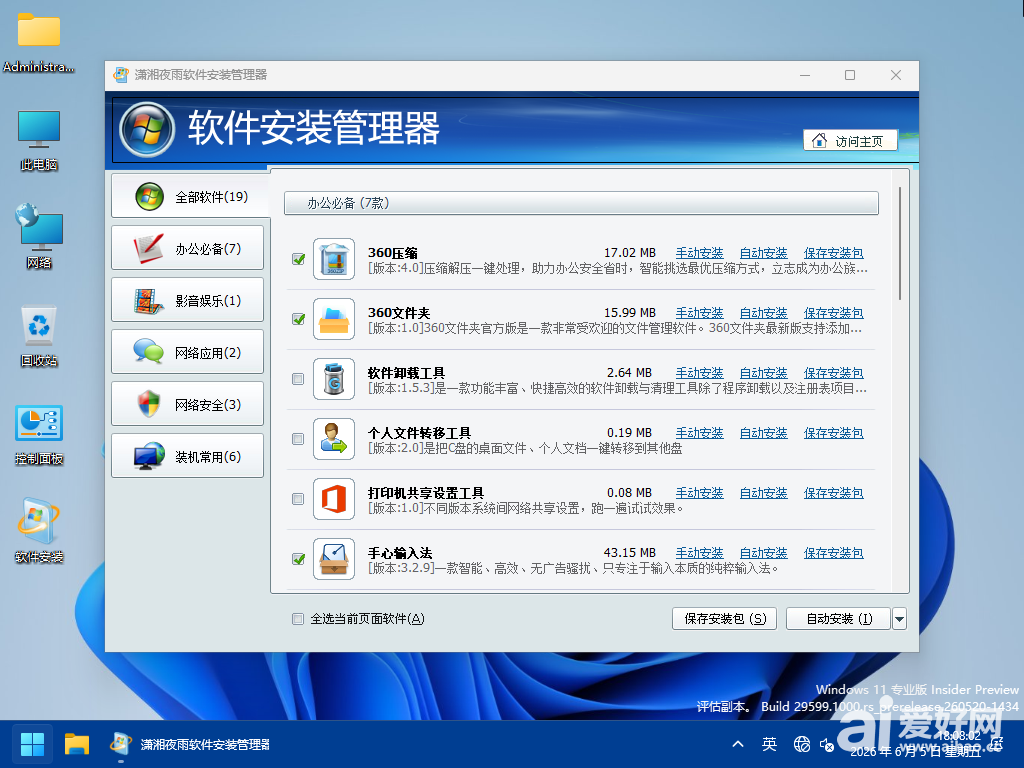Show hidden tray icons chevron
1024x768 pixels.
738,744
